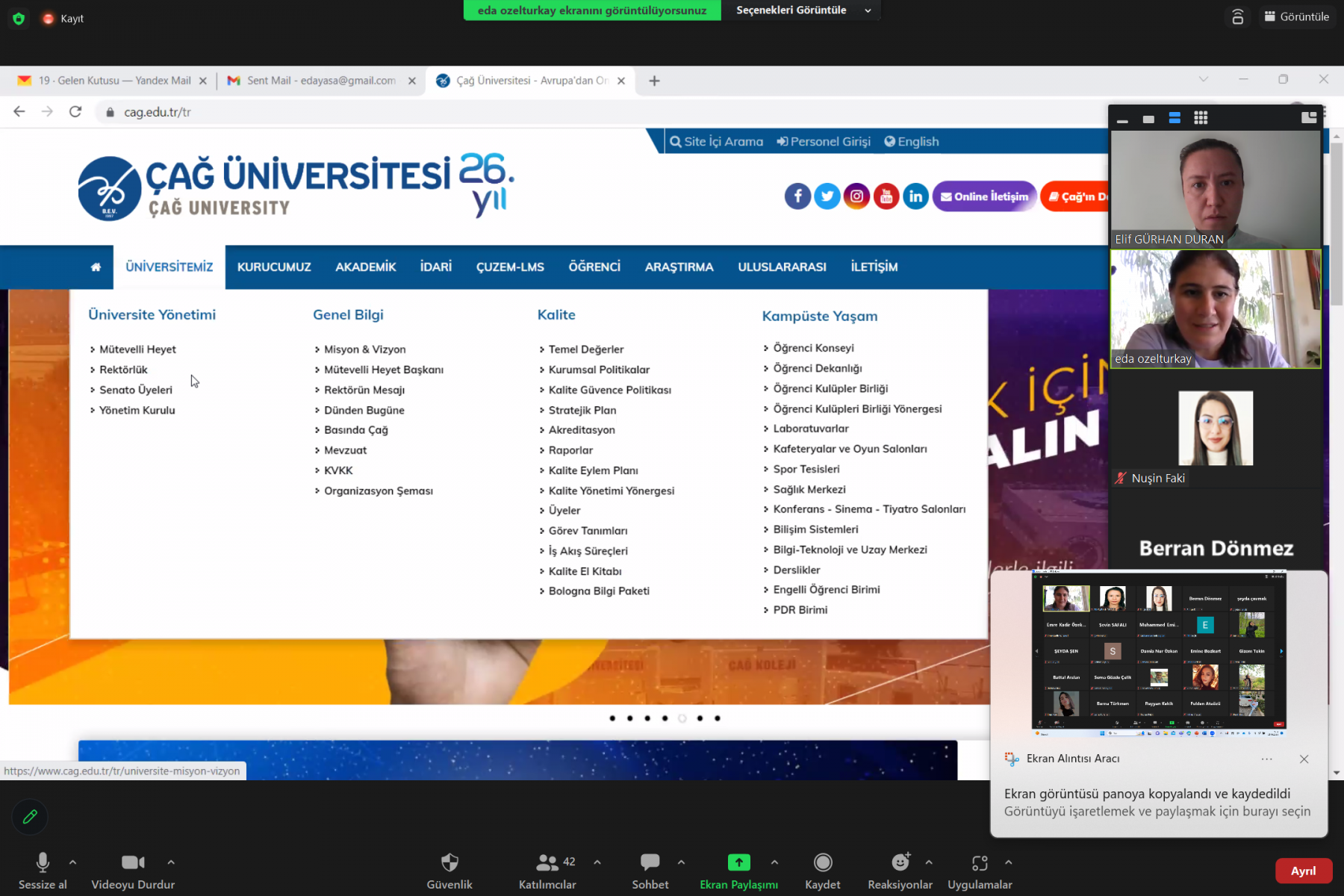The width and height of the screenshot is (1344, 896).
Task: Open the YouTube social icon
Action: point(886,196)
